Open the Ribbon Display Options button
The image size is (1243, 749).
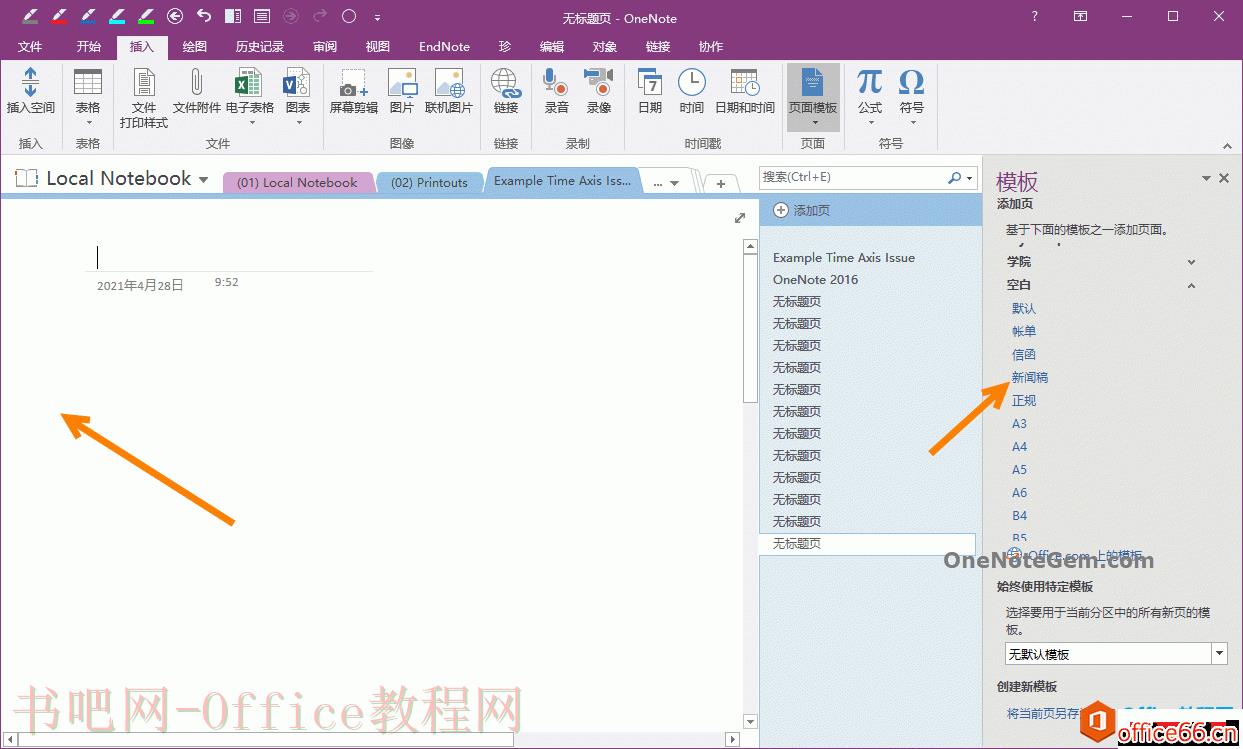1081,16
